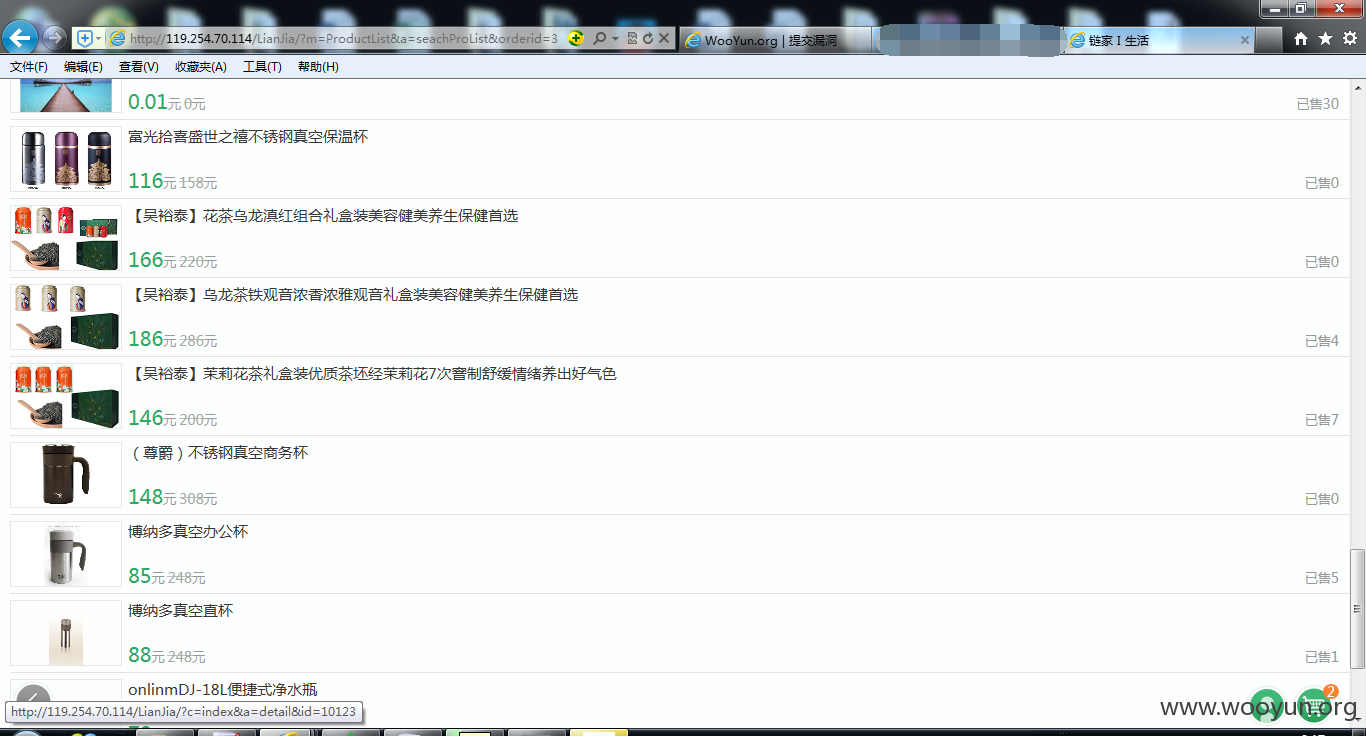The height and width of the screenshot is (736, 1366).
Task: Open the Home page icon
Action: pos(1301,38)
